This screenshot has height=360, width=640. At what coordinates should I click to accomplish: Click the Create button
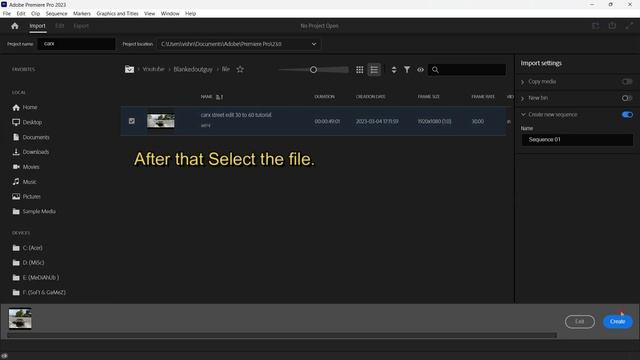click(618, 322)
